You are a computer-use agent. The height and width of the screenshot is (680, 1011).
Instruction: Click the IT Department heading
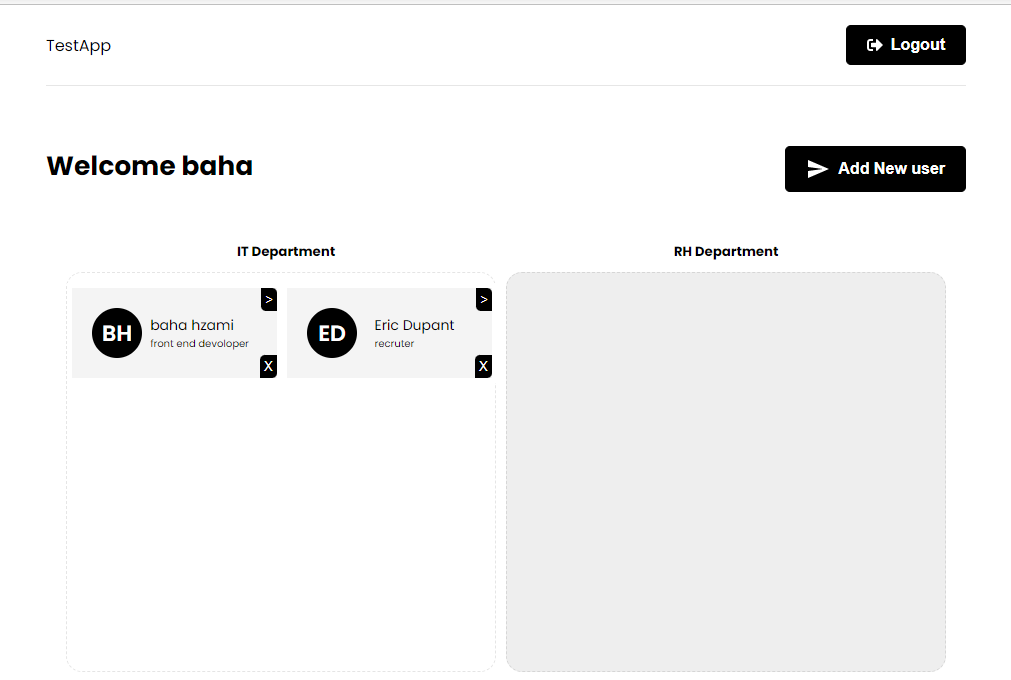(286, 251)
